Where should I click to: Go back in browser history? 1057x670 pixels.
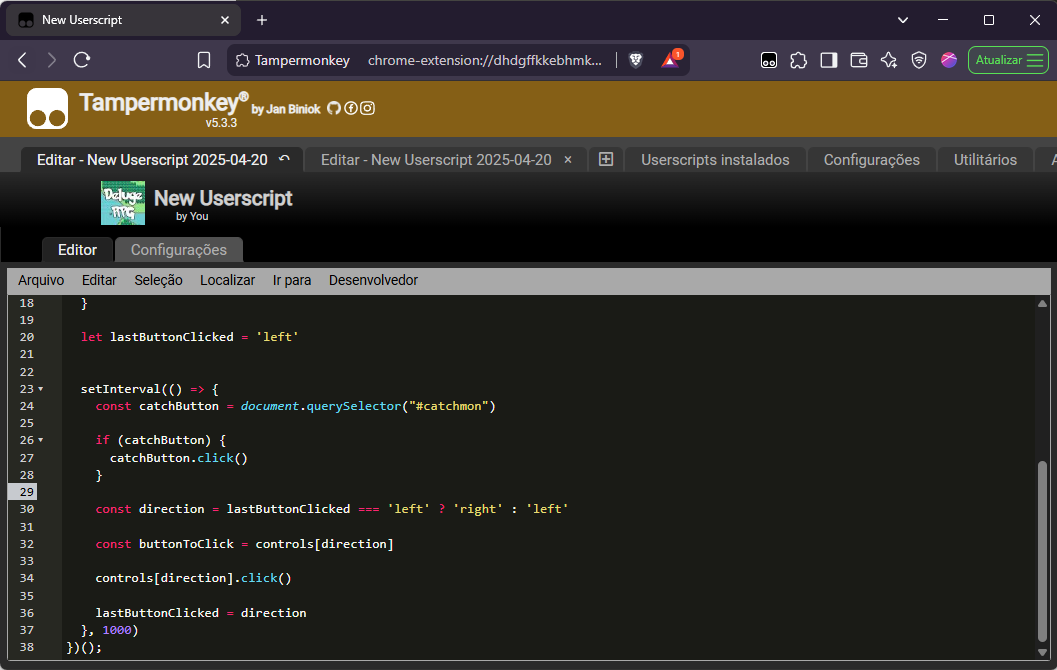click(x=22, y=60)
